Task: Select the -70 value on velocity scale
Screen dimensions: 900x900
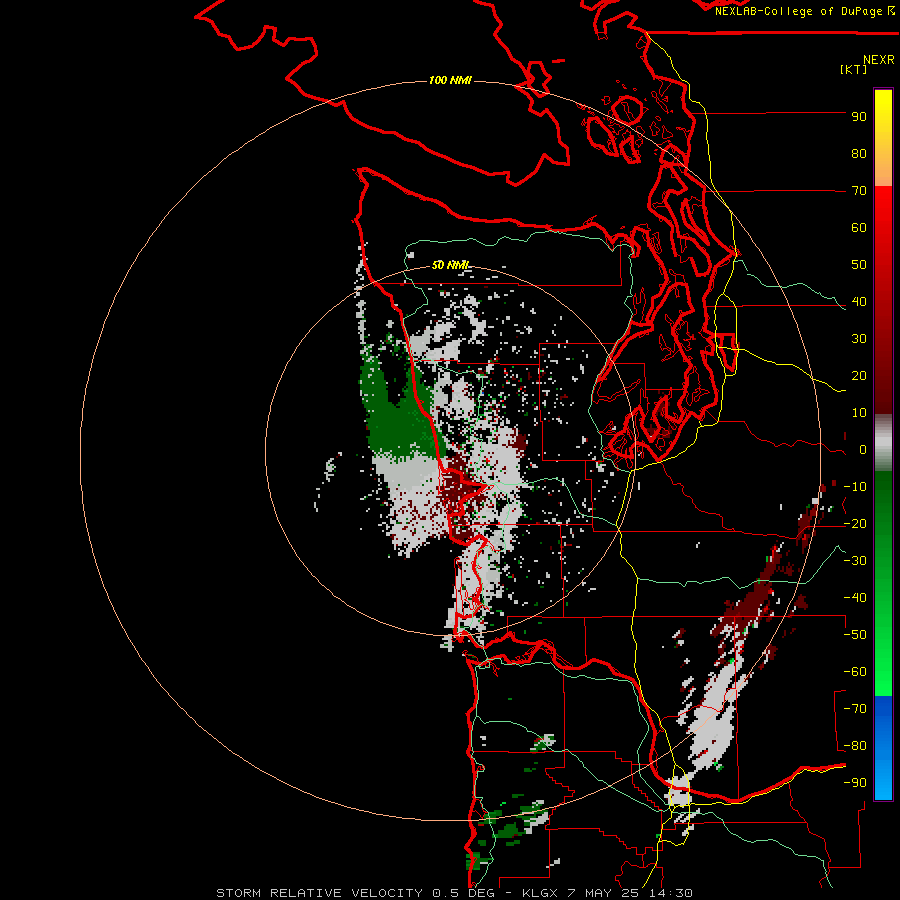Action: click(x=855, y=708)
